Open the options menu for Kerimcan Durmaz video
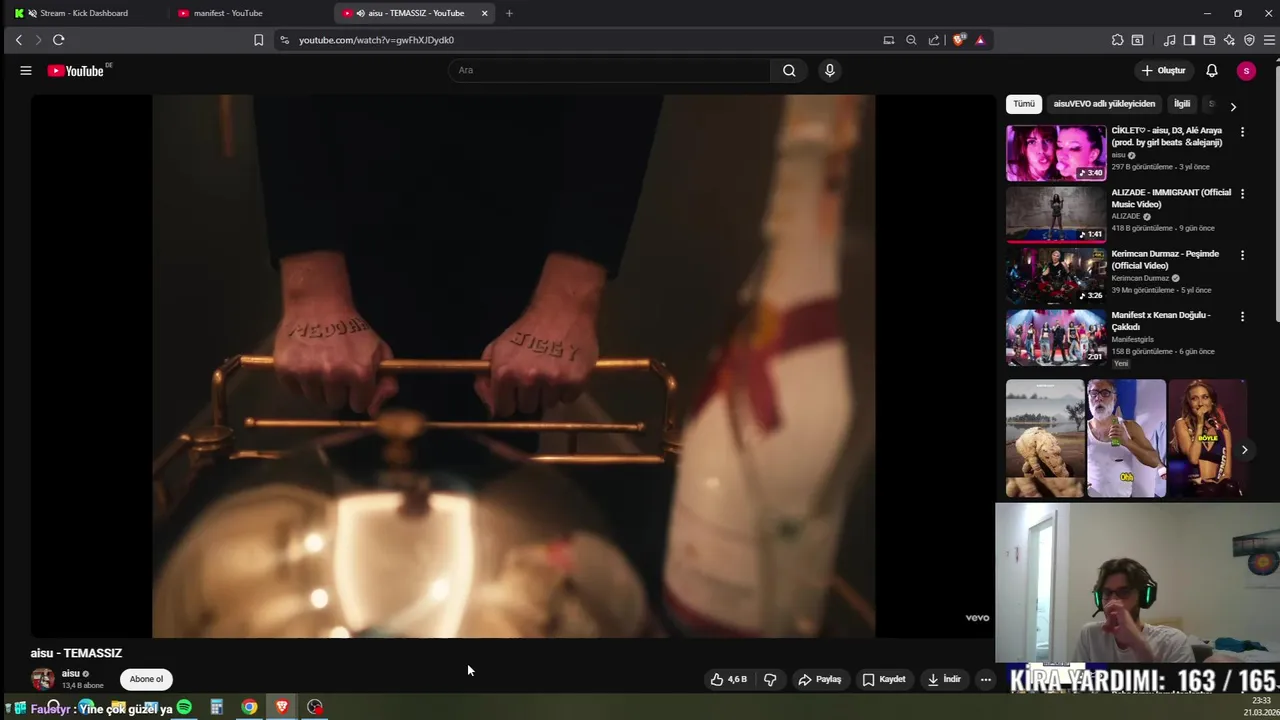 (1242, 255)
